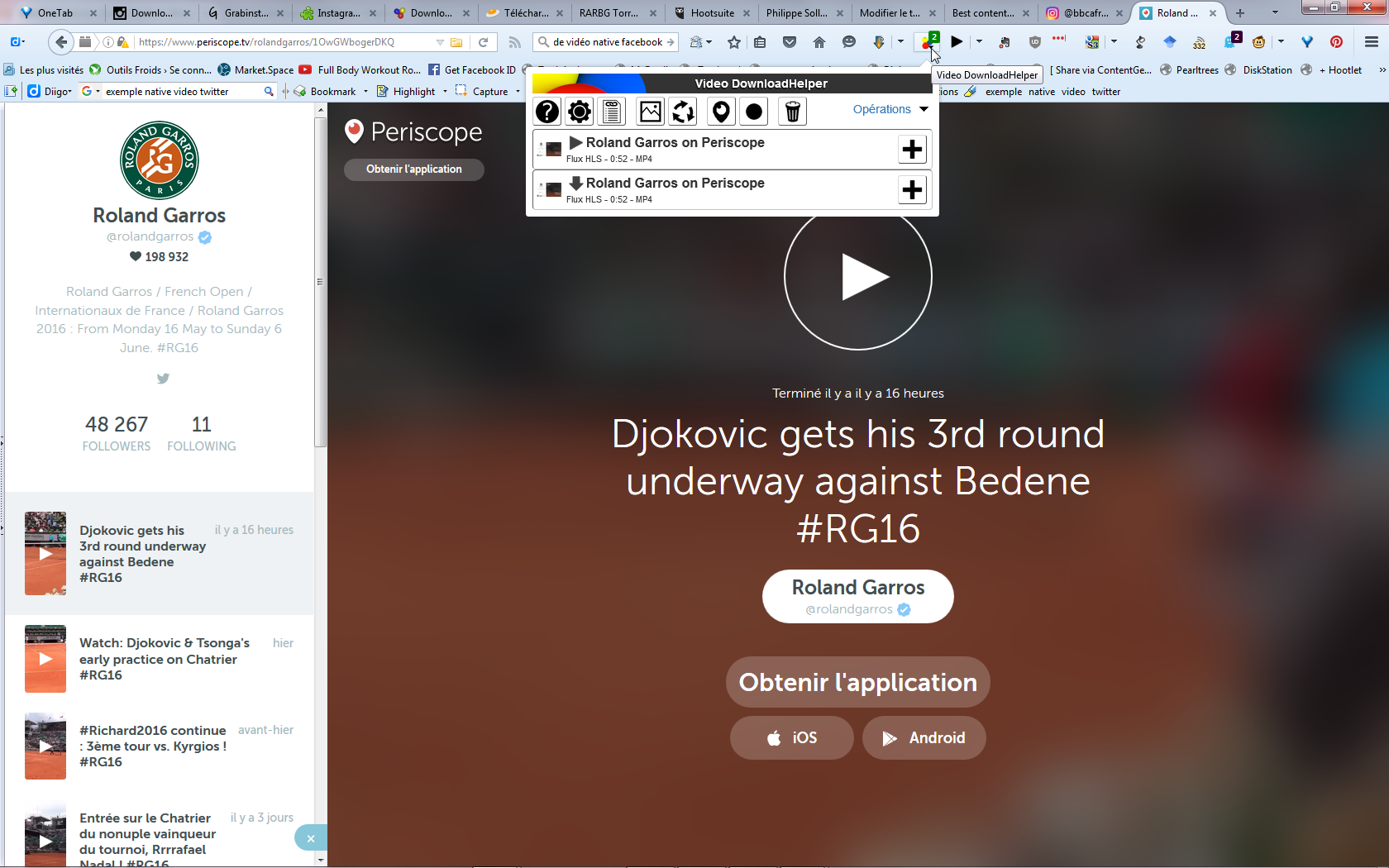Click the DownloadHelper convert arrows icon

(683, 111)
